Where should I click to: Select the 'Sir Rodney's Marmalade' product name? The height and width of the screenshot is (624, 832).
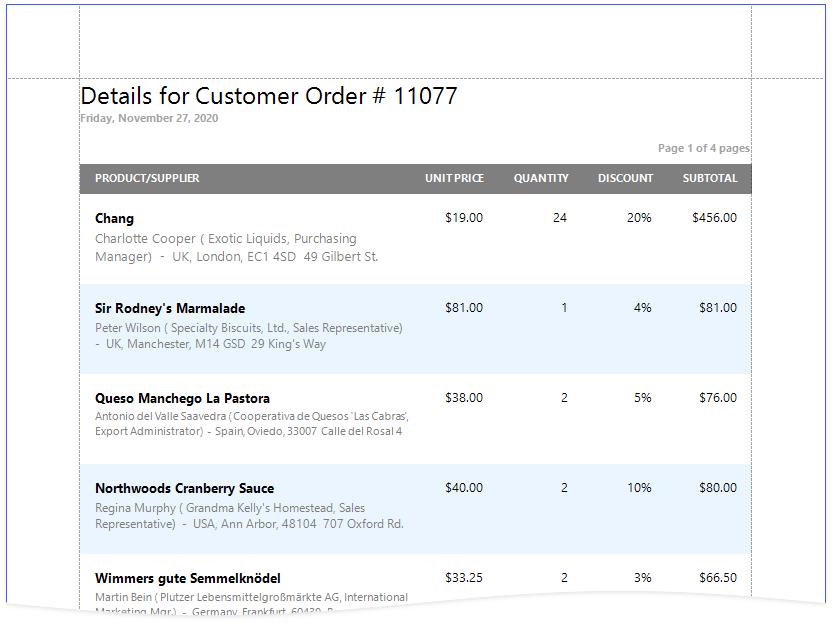pyautogui.click(x=170, y=308)
